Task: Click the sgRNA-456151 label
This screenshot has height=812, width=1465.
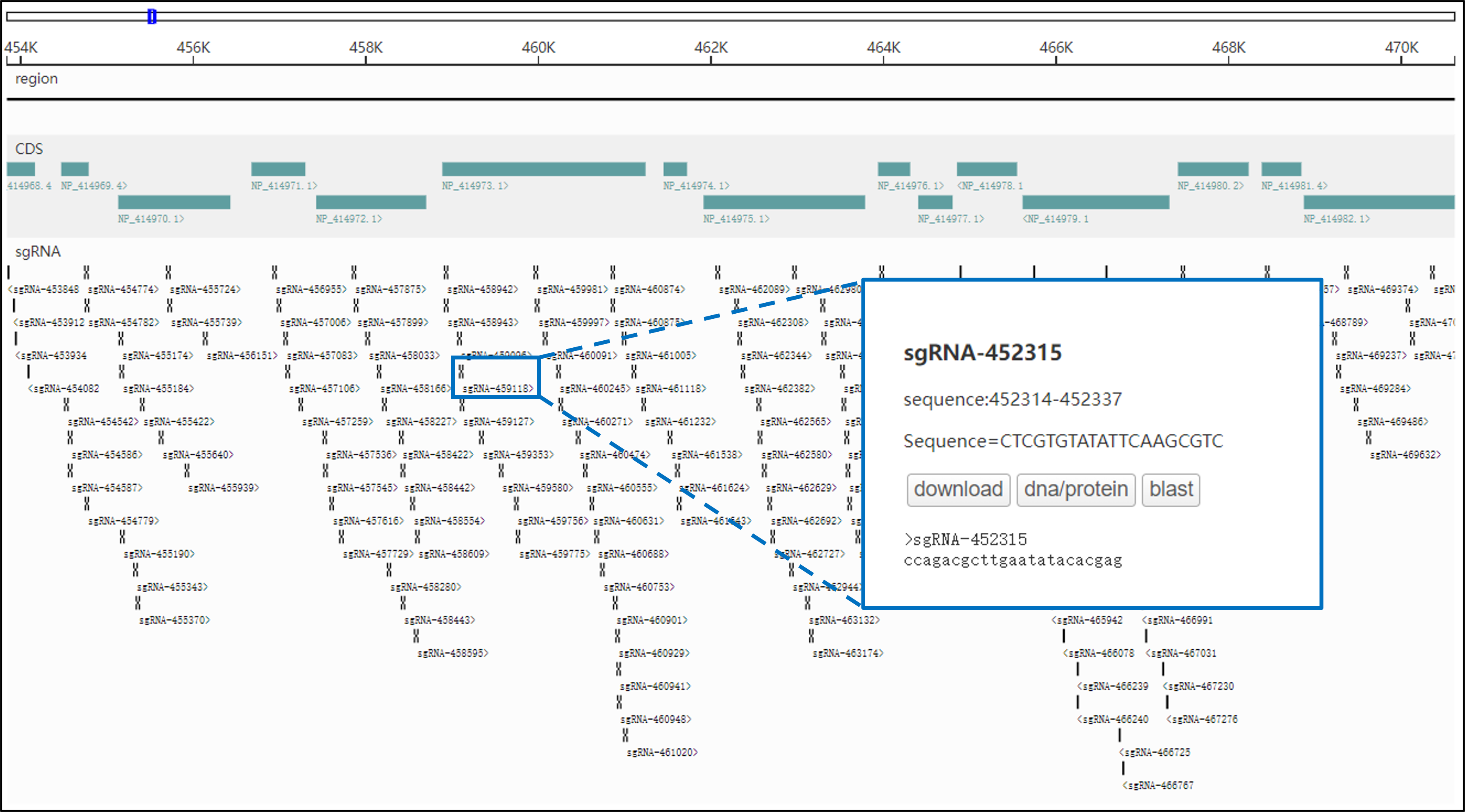Action: tap(242, 356)
